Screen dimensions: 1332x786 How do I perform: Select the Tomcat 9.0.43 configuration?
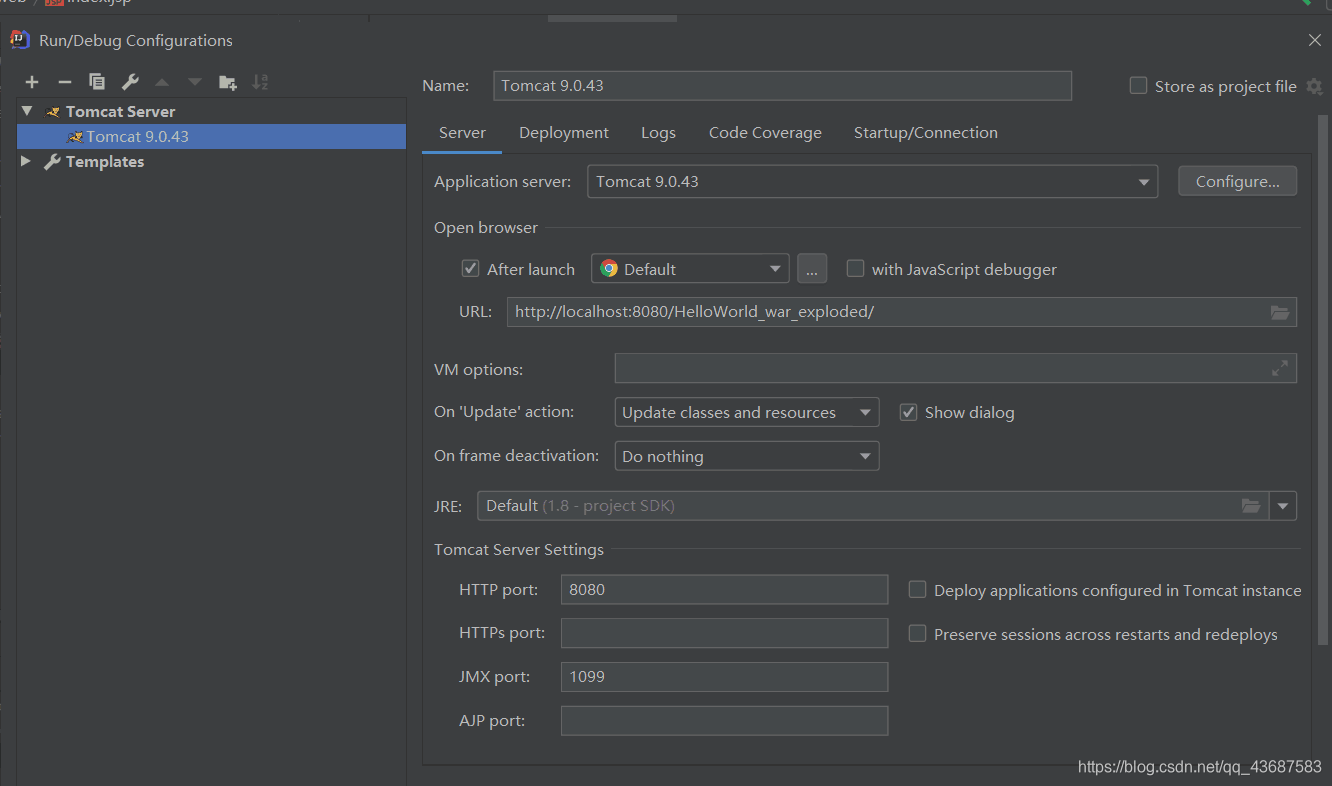click(x=212, y=136)
